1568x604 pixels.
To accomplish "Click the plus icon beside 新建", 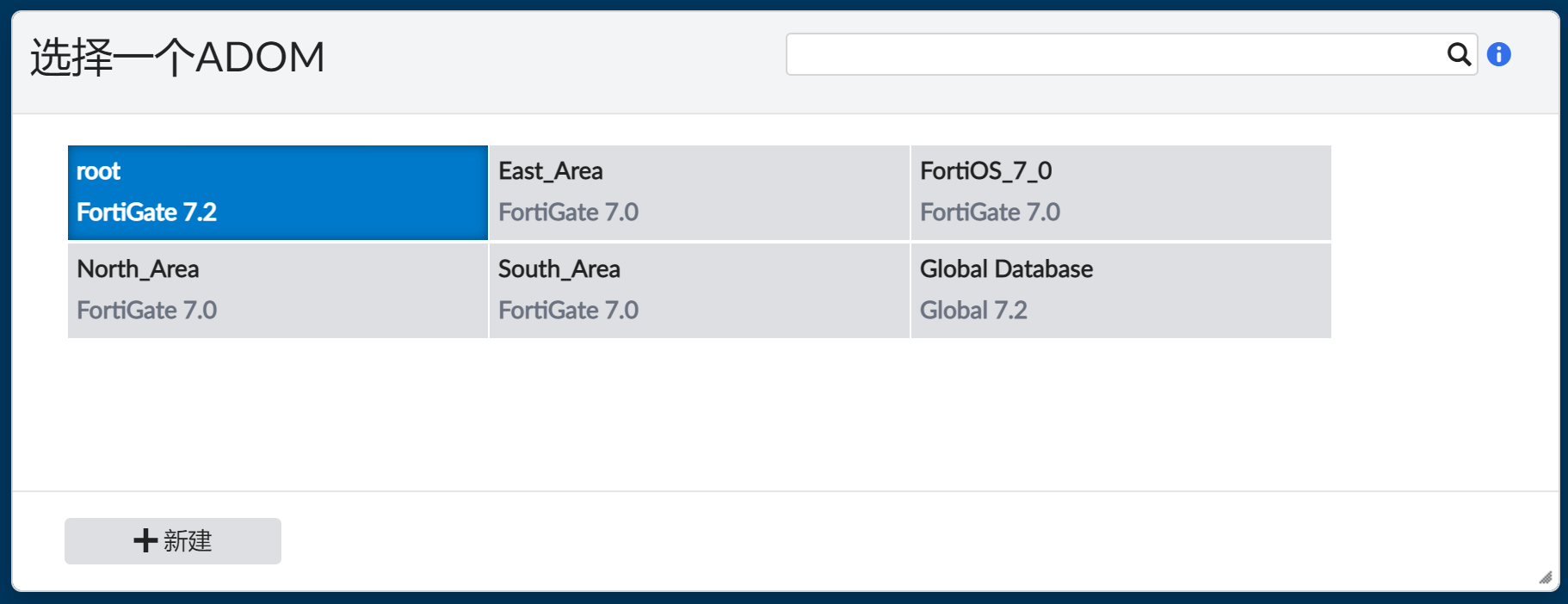I will coord(145,540).
